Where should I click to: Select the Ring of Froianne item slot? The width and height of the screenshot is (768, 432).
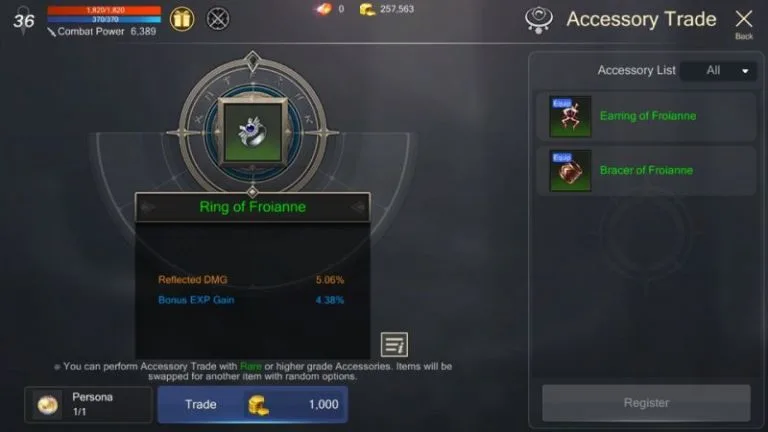point(253,131)
